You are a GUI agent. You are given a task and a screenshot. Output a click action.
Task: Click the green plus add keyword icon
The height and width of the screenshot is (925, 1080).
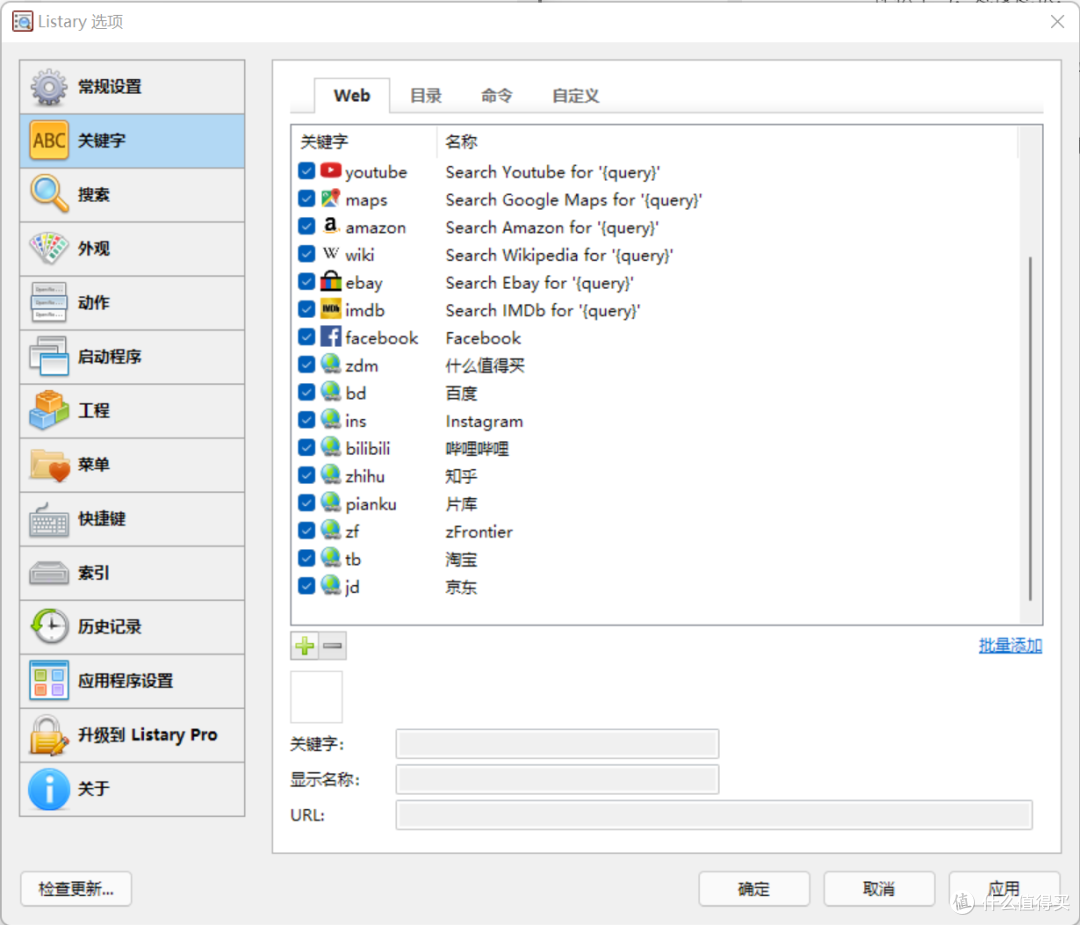304,646
